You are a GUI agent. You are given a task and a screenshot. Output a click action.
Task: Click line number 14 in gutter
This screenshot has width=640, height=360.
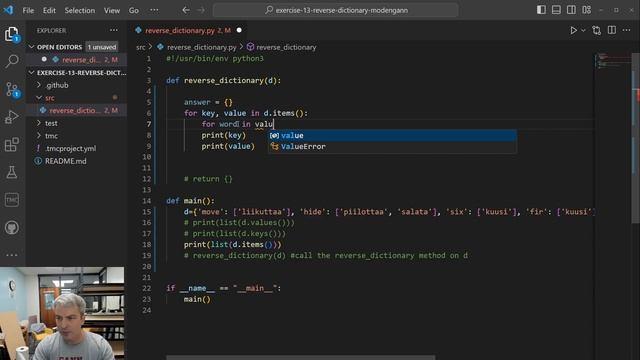click(147, 201)
